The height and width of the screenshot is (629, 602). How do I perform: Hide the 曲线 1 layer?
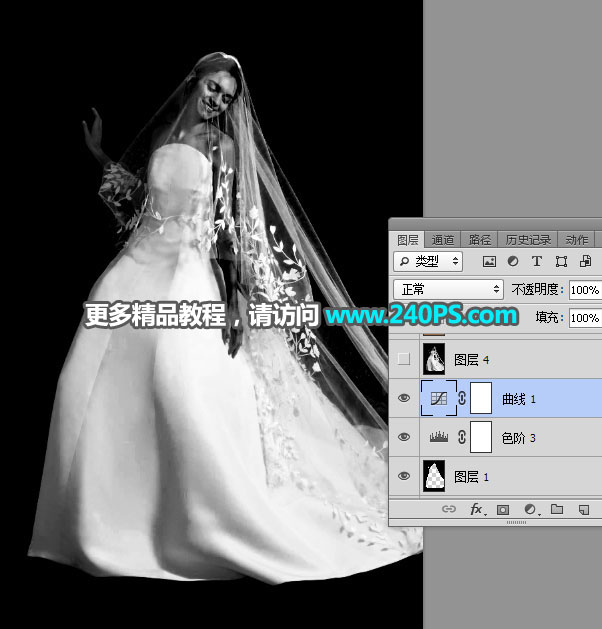(x=404, y=398)
